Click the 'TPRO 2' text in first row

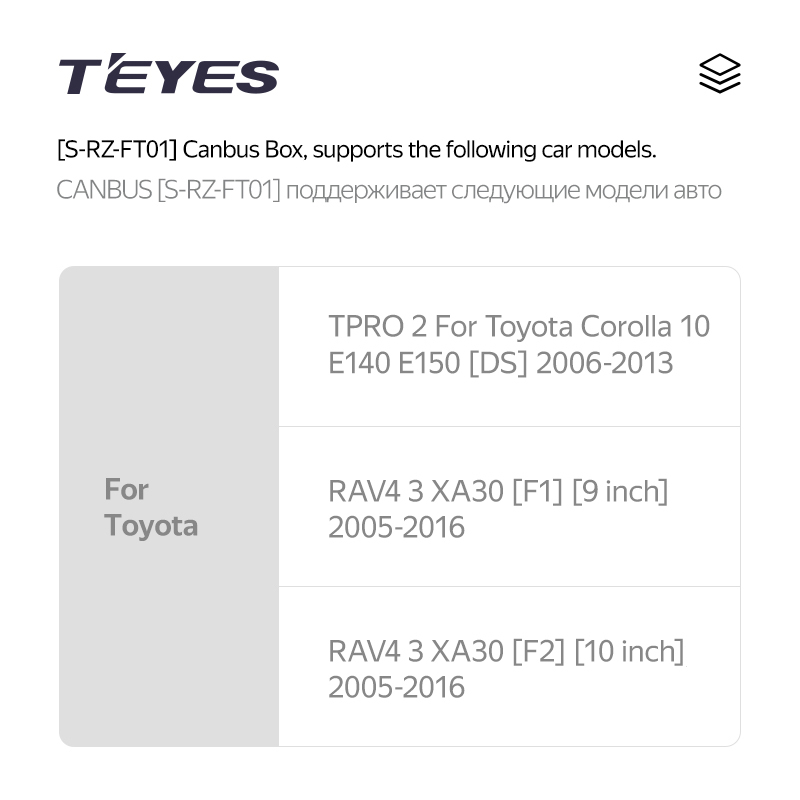378,326
